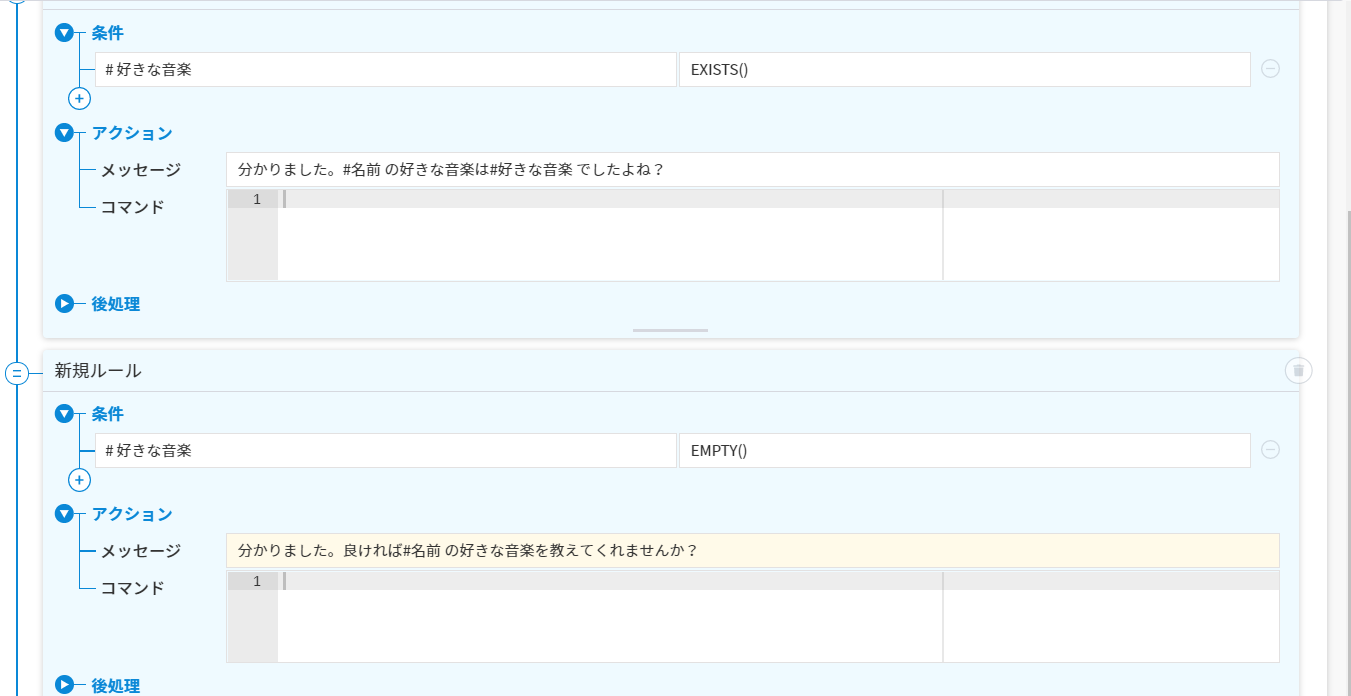Remove the EXISTS() condition row
This screenshot has width=1351, height=696.
coord(1270,69)
